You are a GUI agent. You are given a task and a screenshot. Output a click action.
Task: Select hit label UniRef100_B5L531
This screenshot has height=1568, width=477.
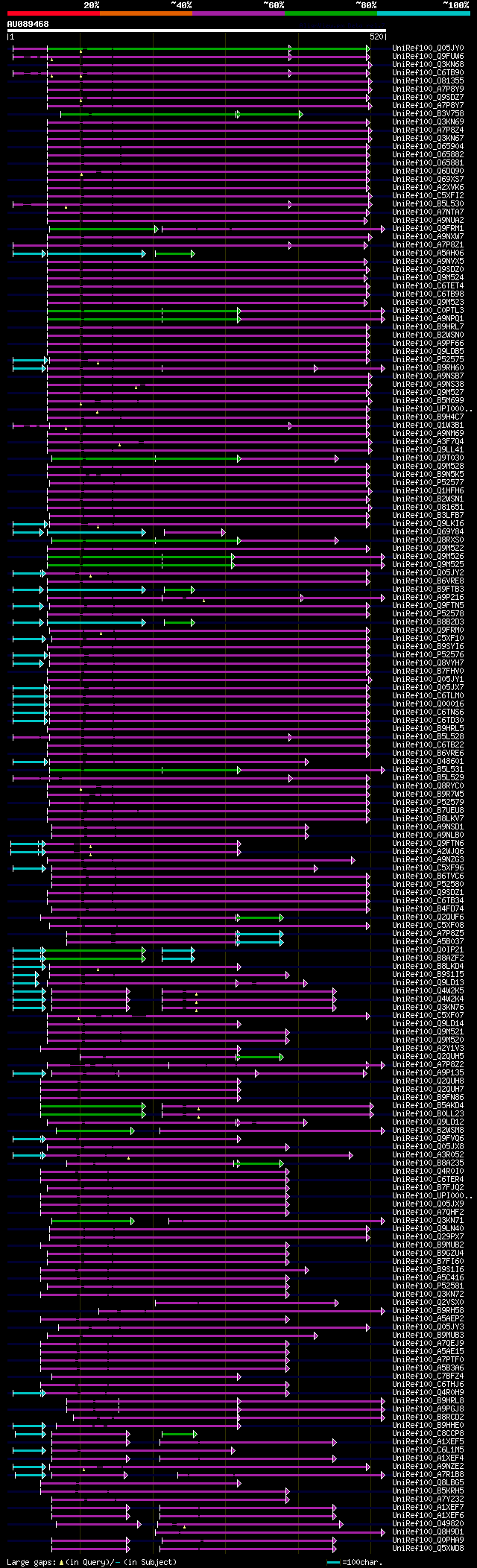click(x=428, y=770)
